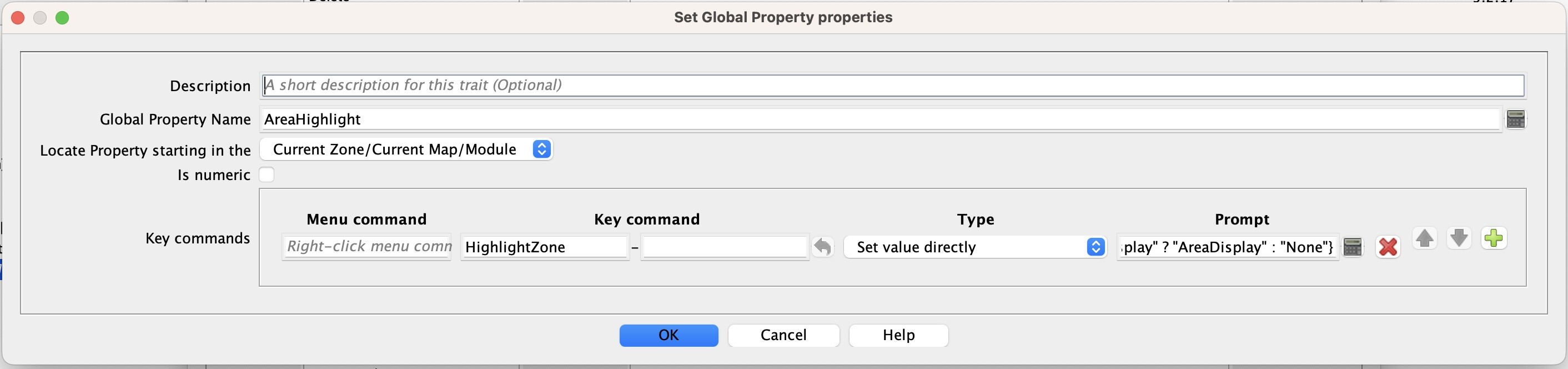Focus the Description text field
Image resolution: width=1568 pixels, height=369 pixels.
(893, 85)
